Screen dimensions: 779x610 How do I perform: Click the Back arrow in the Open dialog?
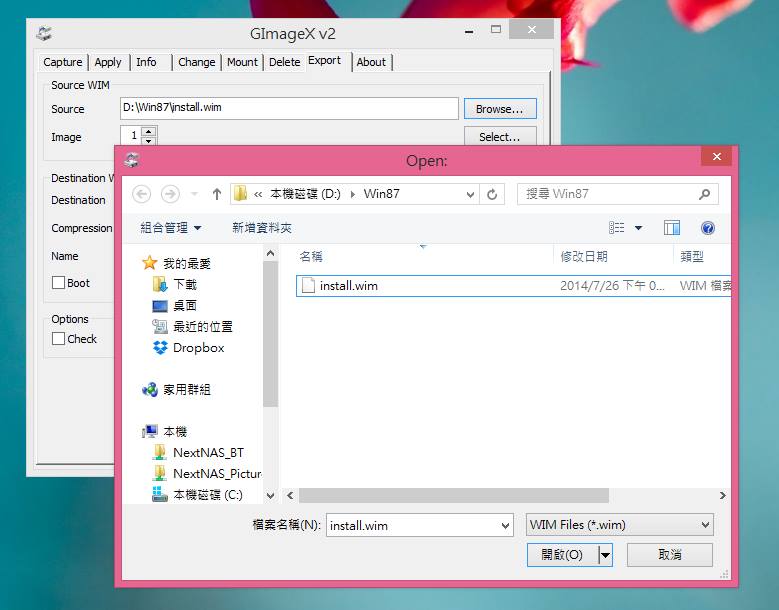pyautogui.click(x=142, y=194)
